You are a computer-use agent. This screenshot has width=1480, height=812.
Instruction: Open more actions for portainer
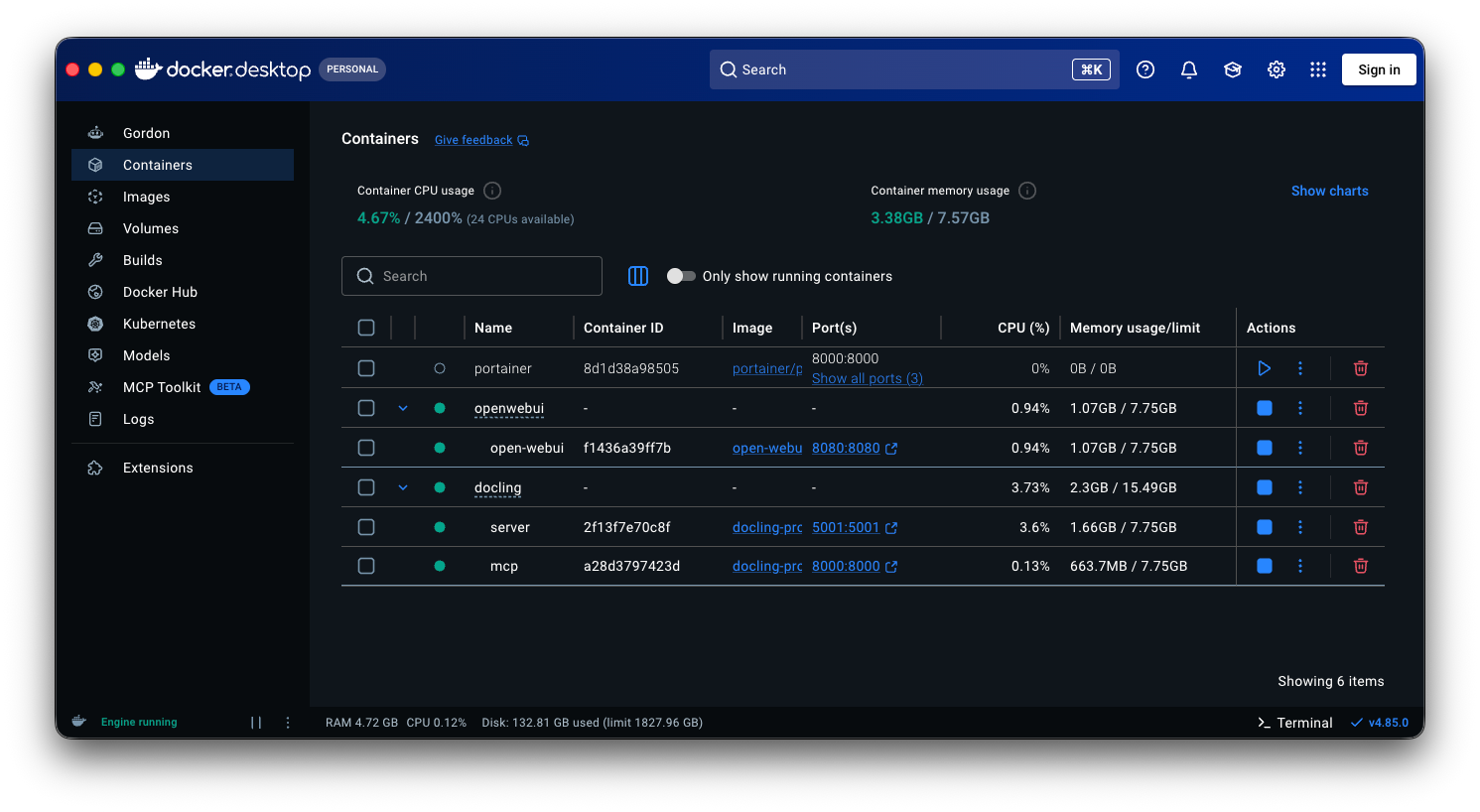click(x=1300, y=368)
